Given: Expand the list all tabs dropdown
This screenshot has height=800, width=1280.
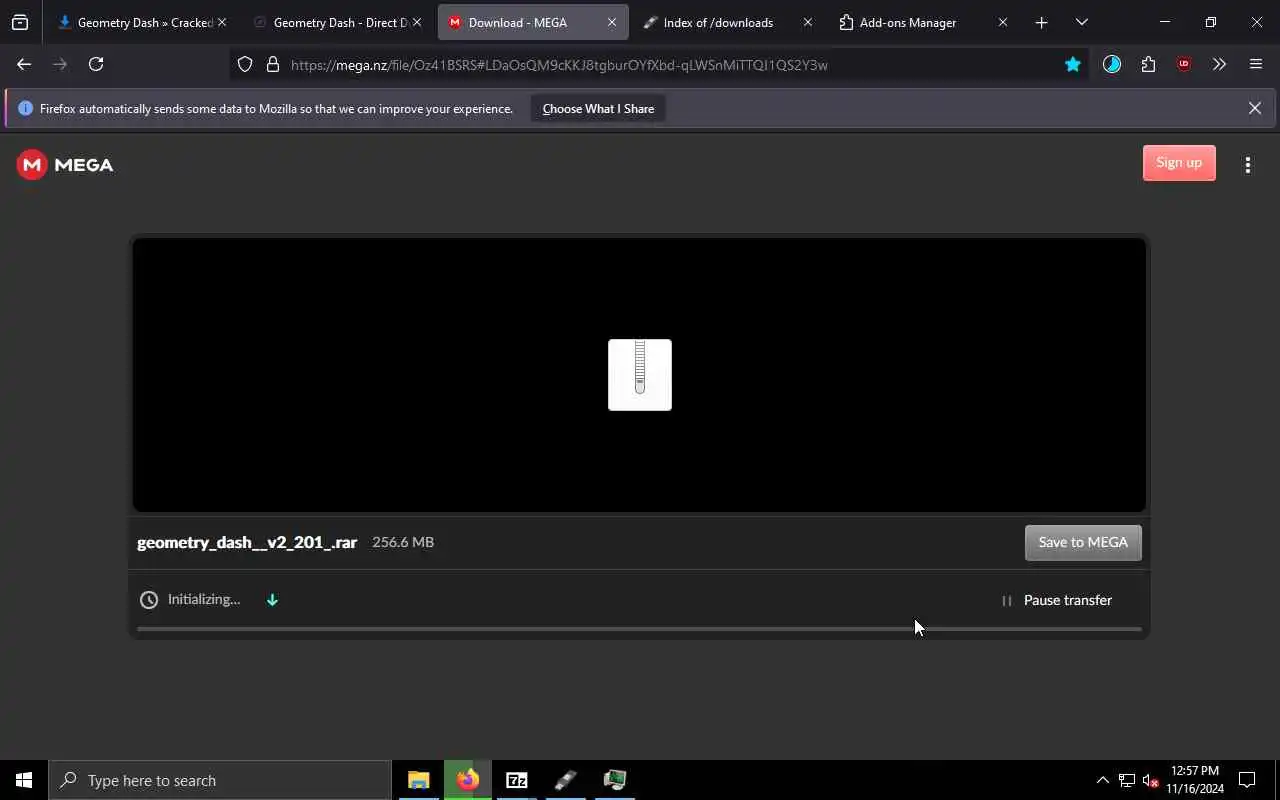Looking at the screenshot, I should tap(1081, 22).
